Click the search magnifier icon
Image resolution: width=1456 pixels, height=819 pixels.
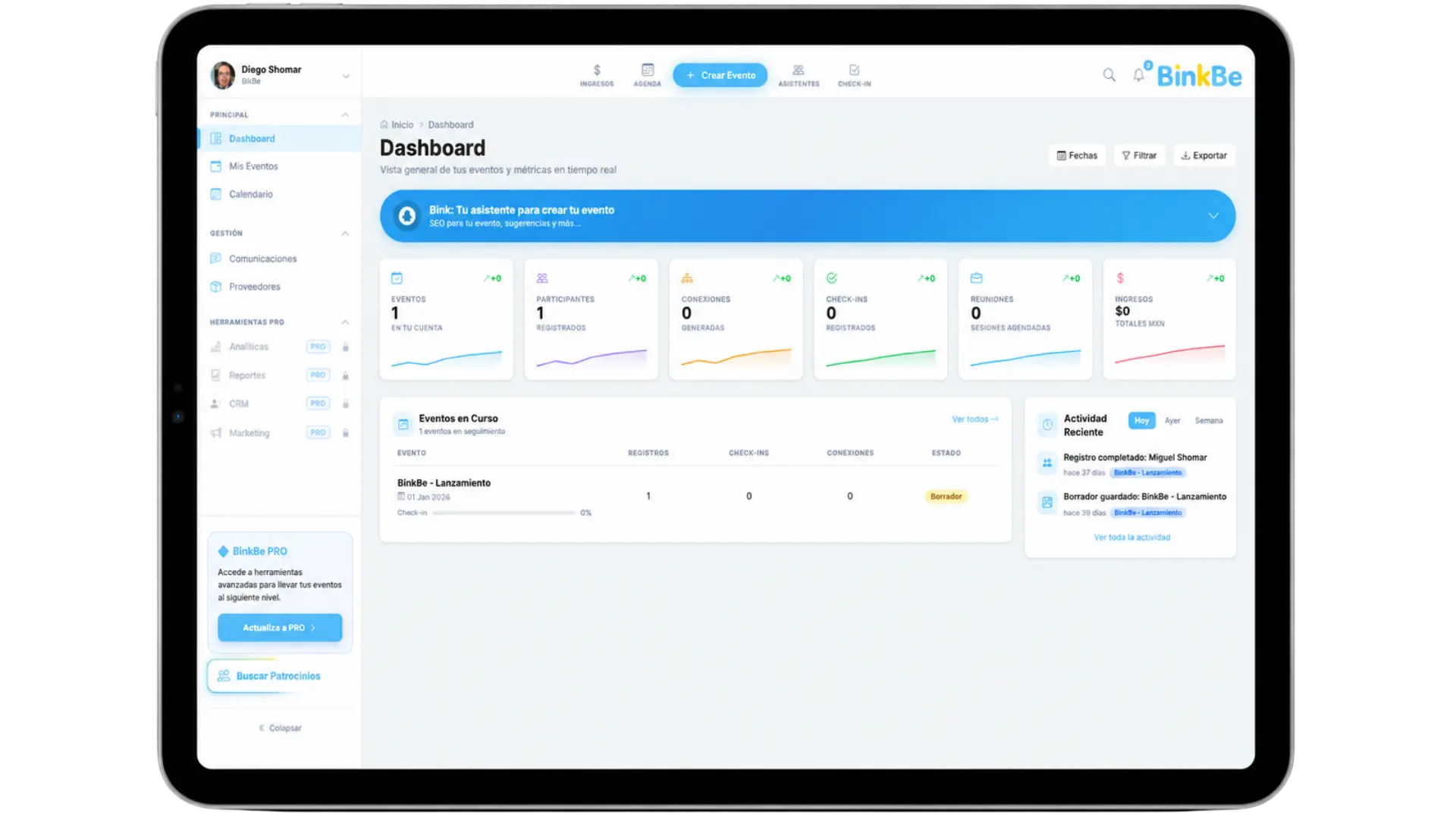click(1109, 75)
